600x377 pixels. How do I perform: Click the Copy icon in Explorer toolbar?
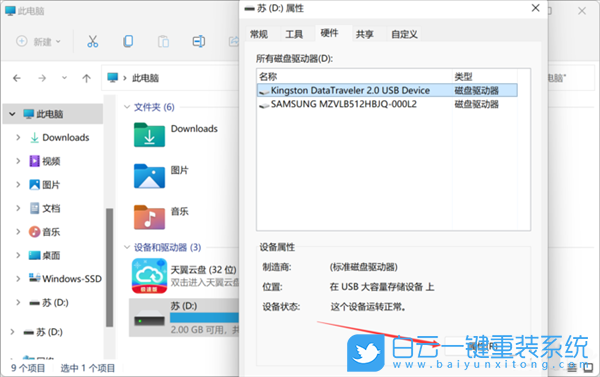pyautogui.click(x=128, y=41)
